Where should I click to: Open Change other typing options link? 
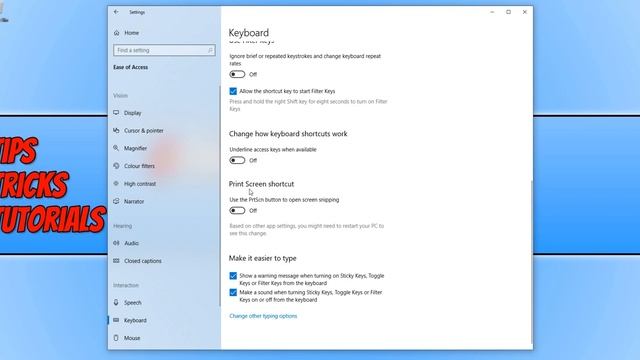[x=263, y=316]
